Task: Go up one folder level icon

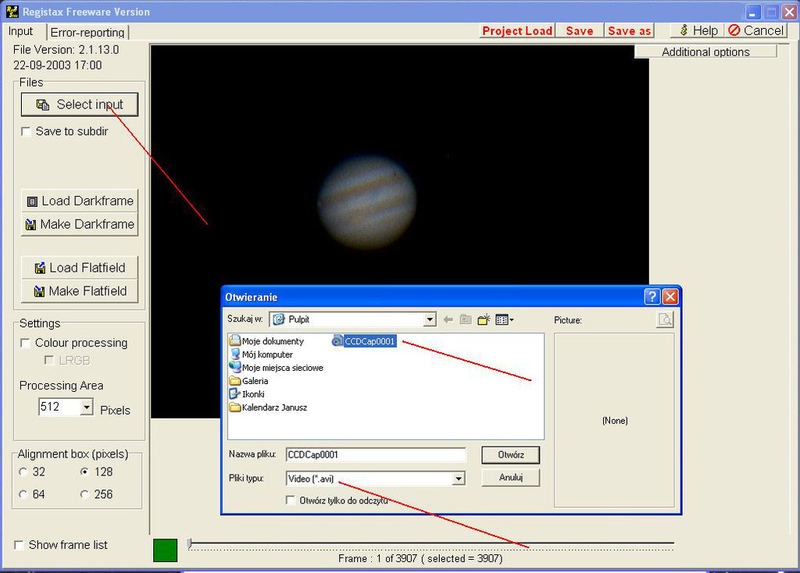Action: click(465, 320)
